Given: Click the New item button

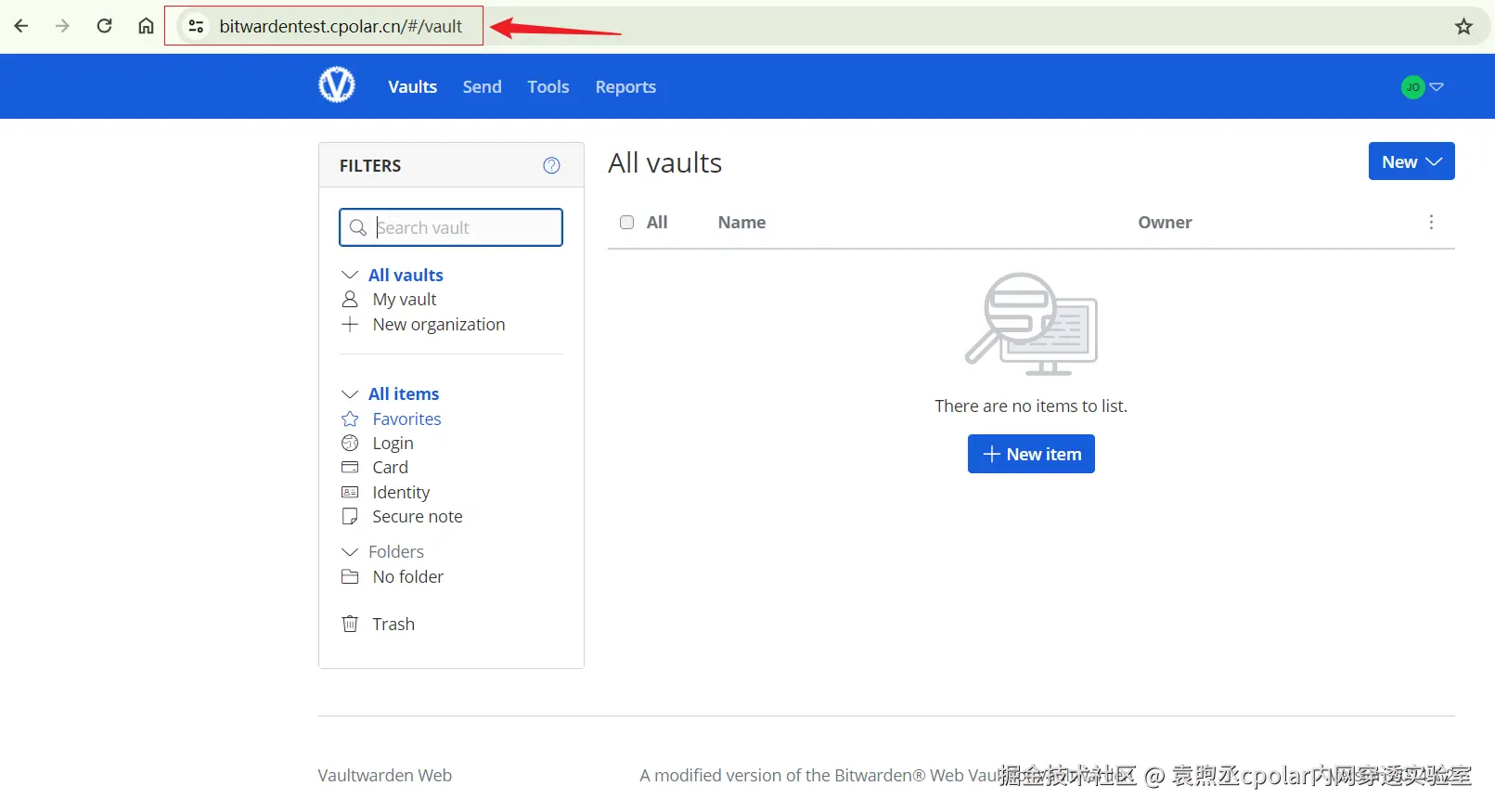Looking at the screenshot, I should pos(1031,454).
